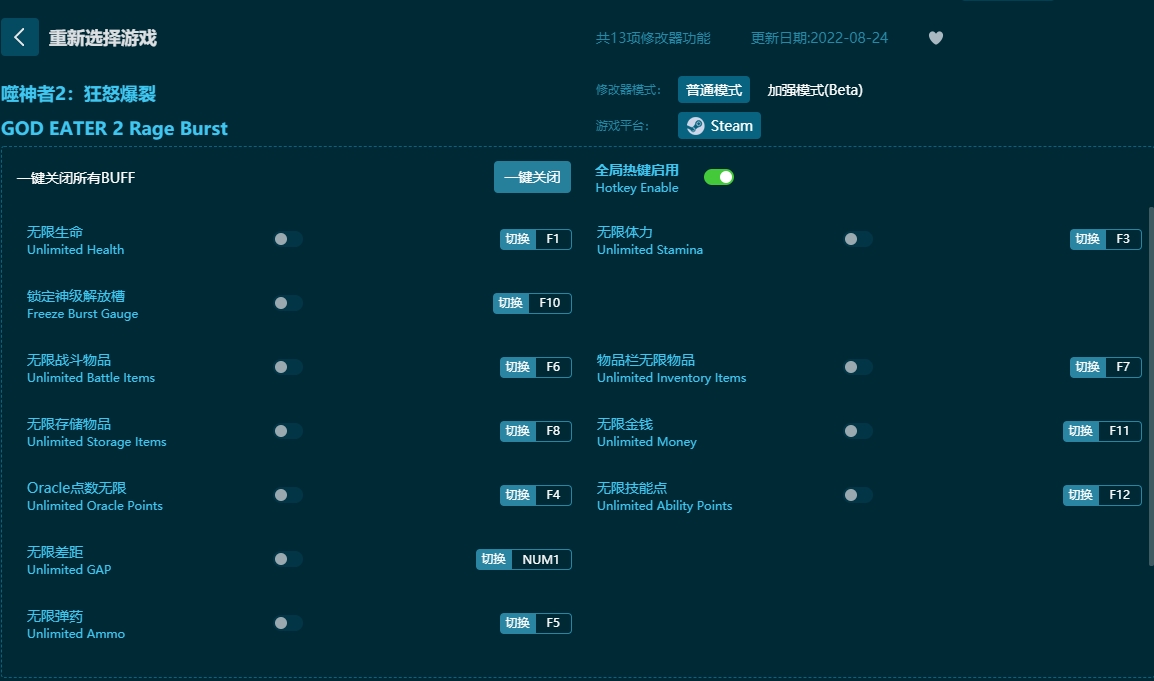Click 切换 button for F8 hotkey

click(518, 431)
